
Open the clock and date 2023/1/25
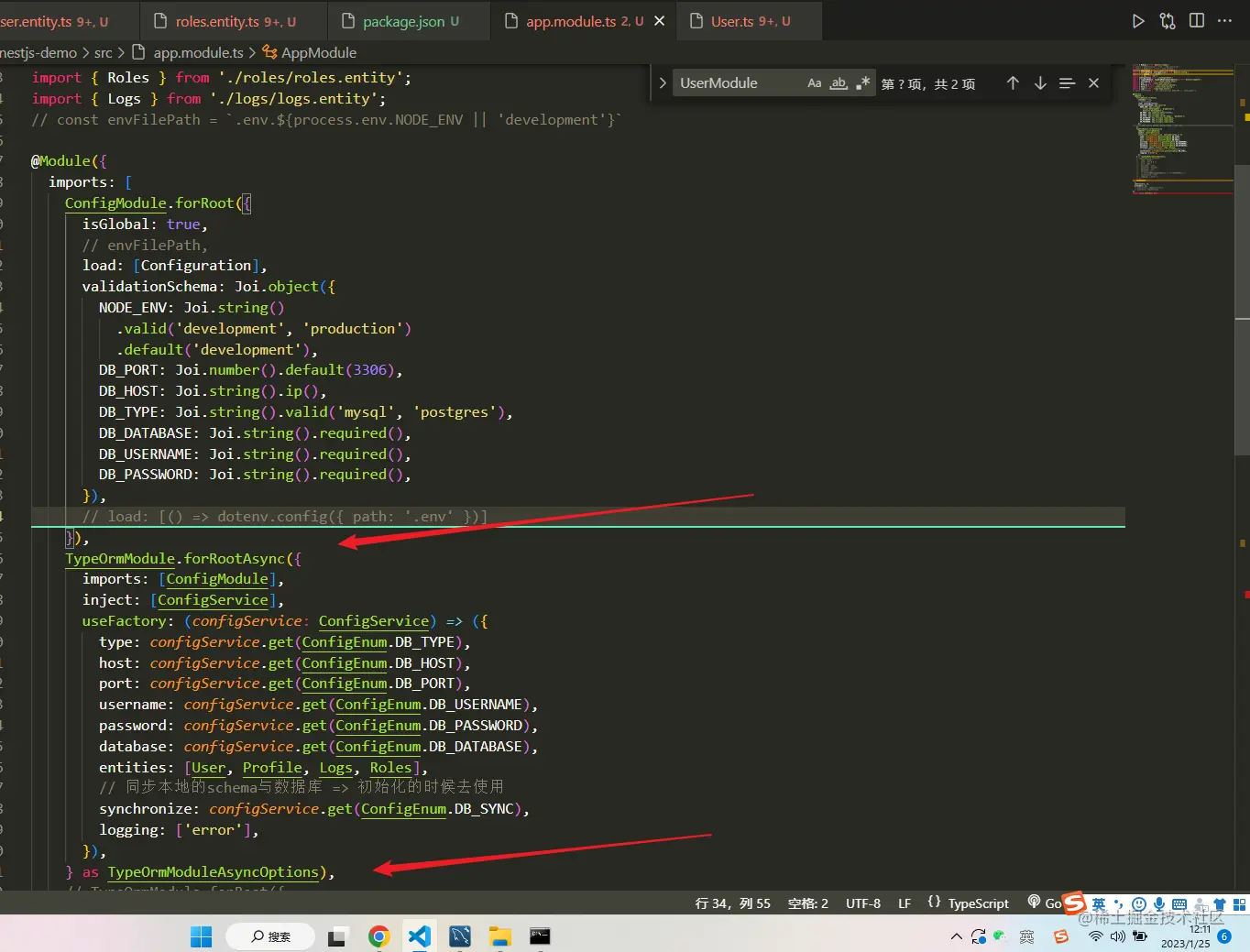coord(1186,936)
